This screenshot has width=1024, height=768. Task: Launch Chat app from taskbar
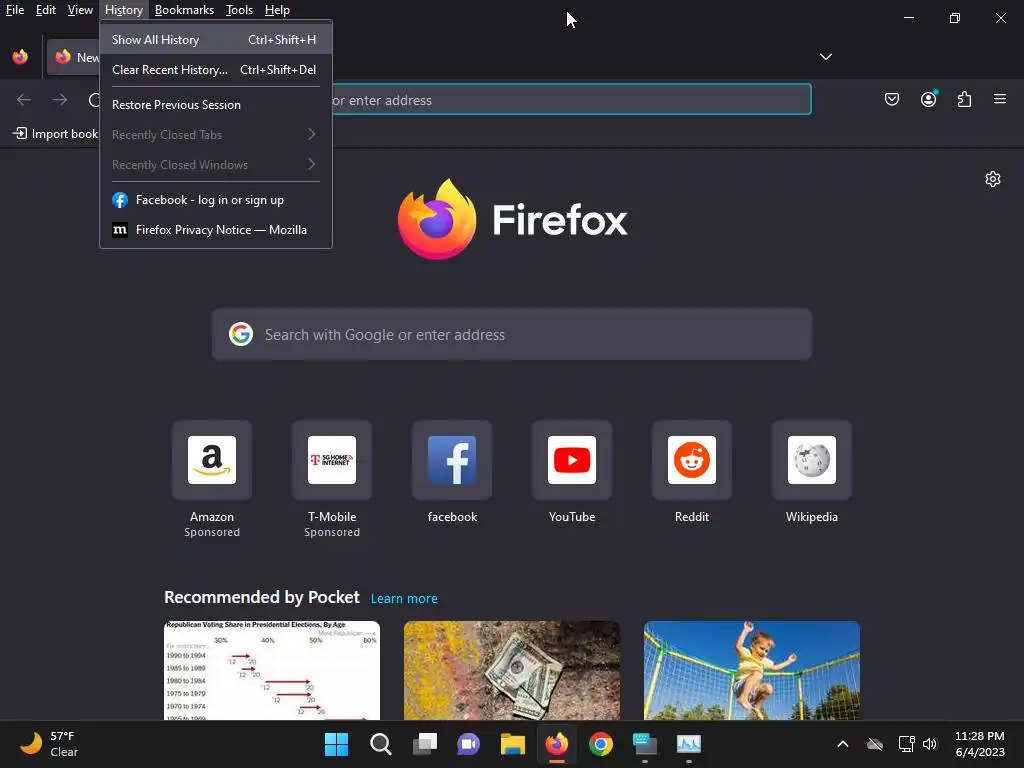(468, 744)
